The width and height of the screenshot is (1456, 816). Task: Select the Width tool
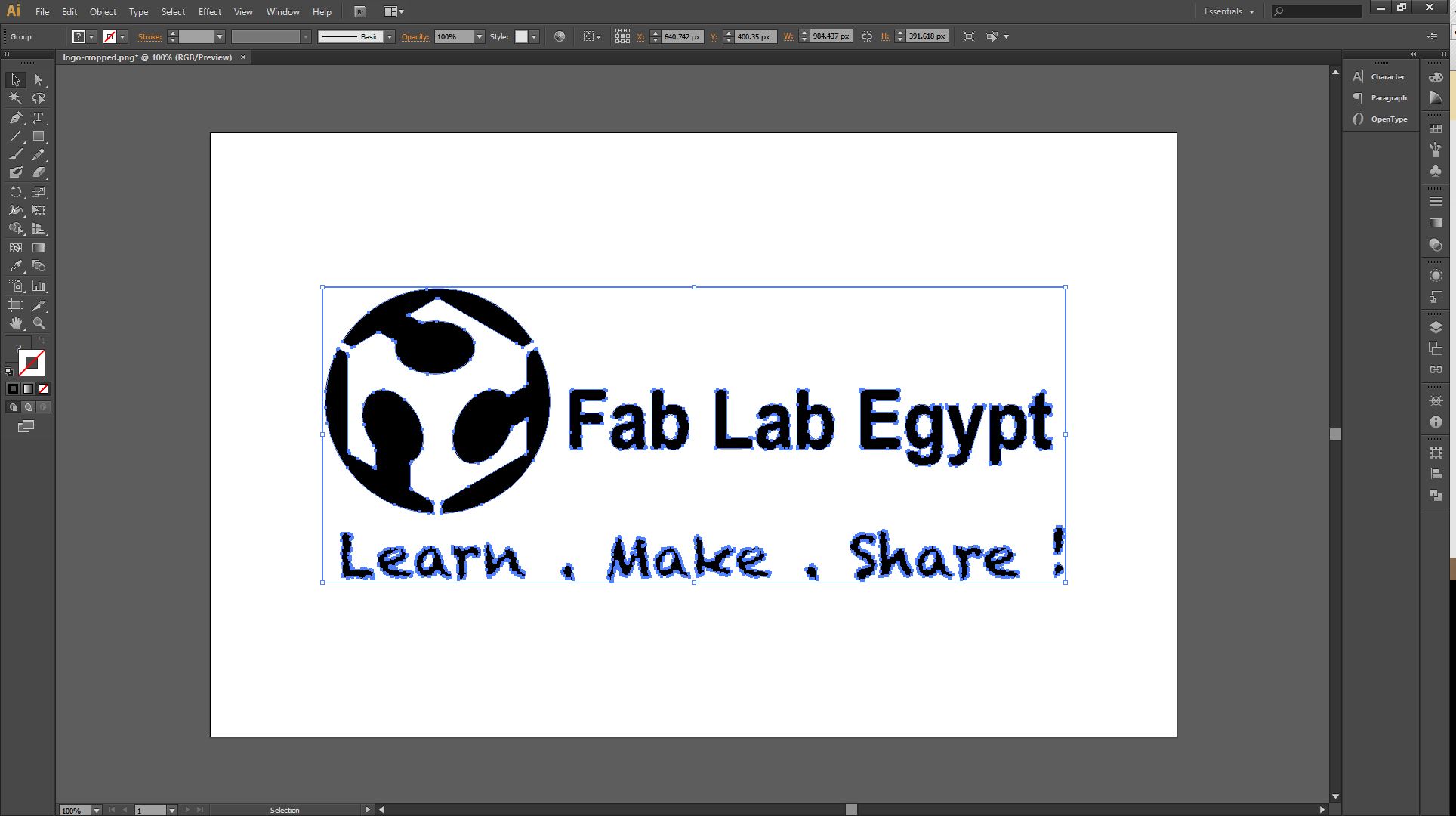tap(15, 210)
